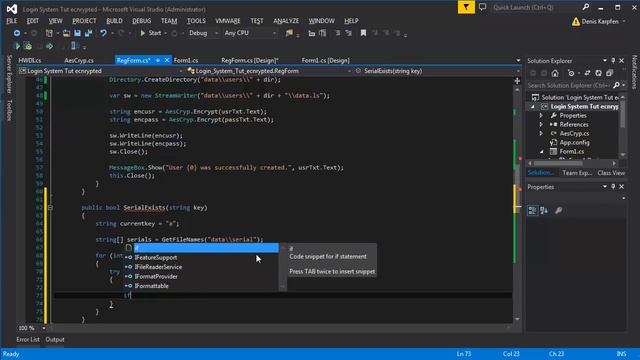Open the SerialExists(string key) member dropdown
Image resolution: width=640 pixels, height=360 pixels.
click(x=437, y=71)
